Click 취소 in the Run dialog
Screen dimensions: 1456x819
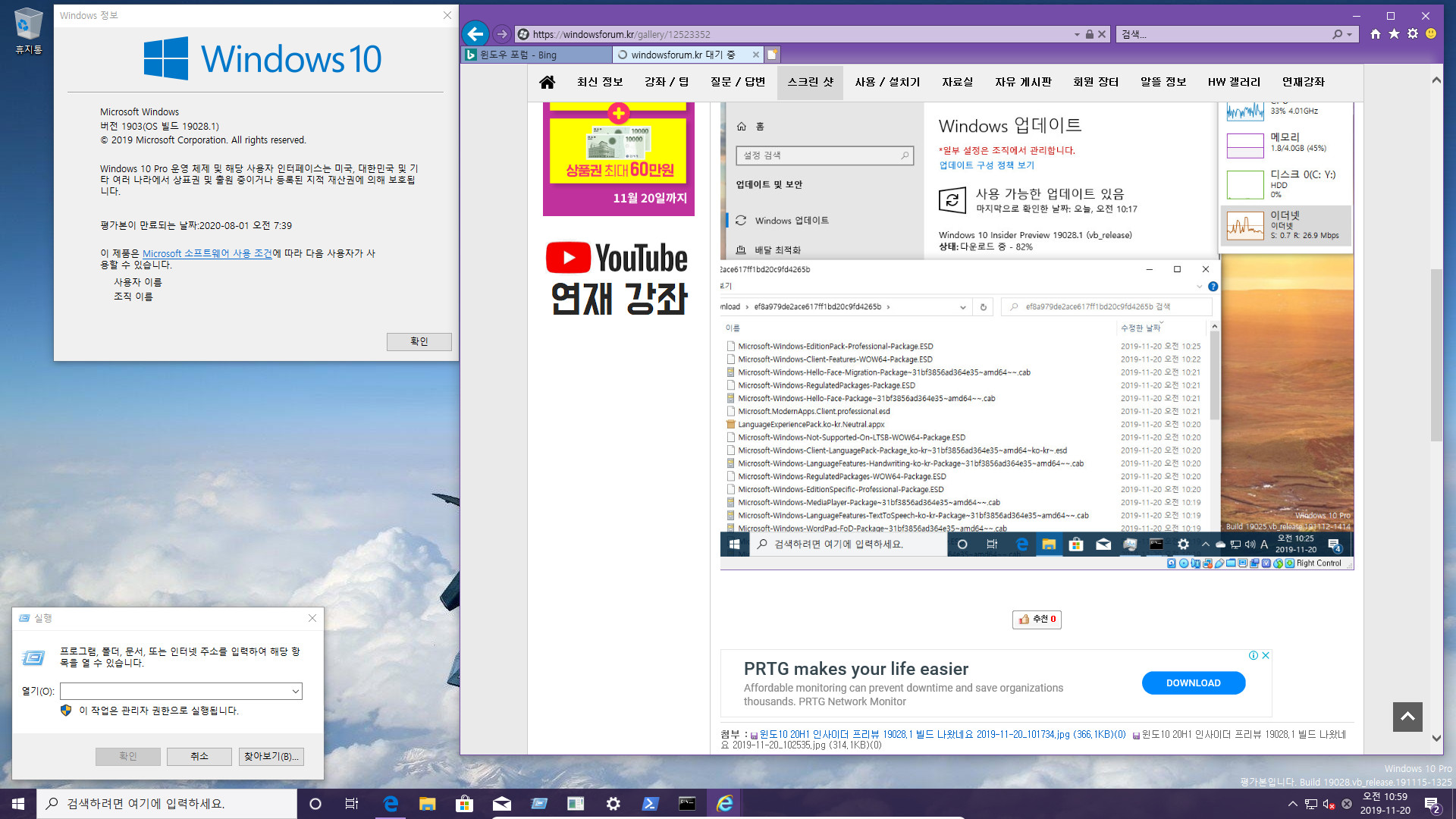(x=199, y=757)
